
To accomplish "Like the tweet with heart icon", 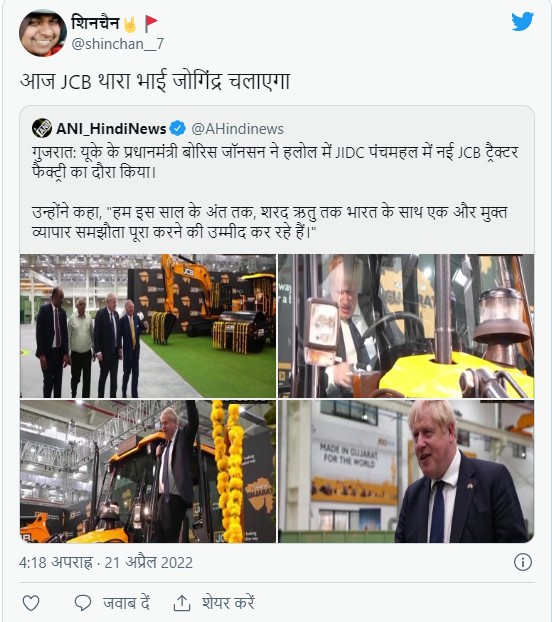I will pos(31,603).
